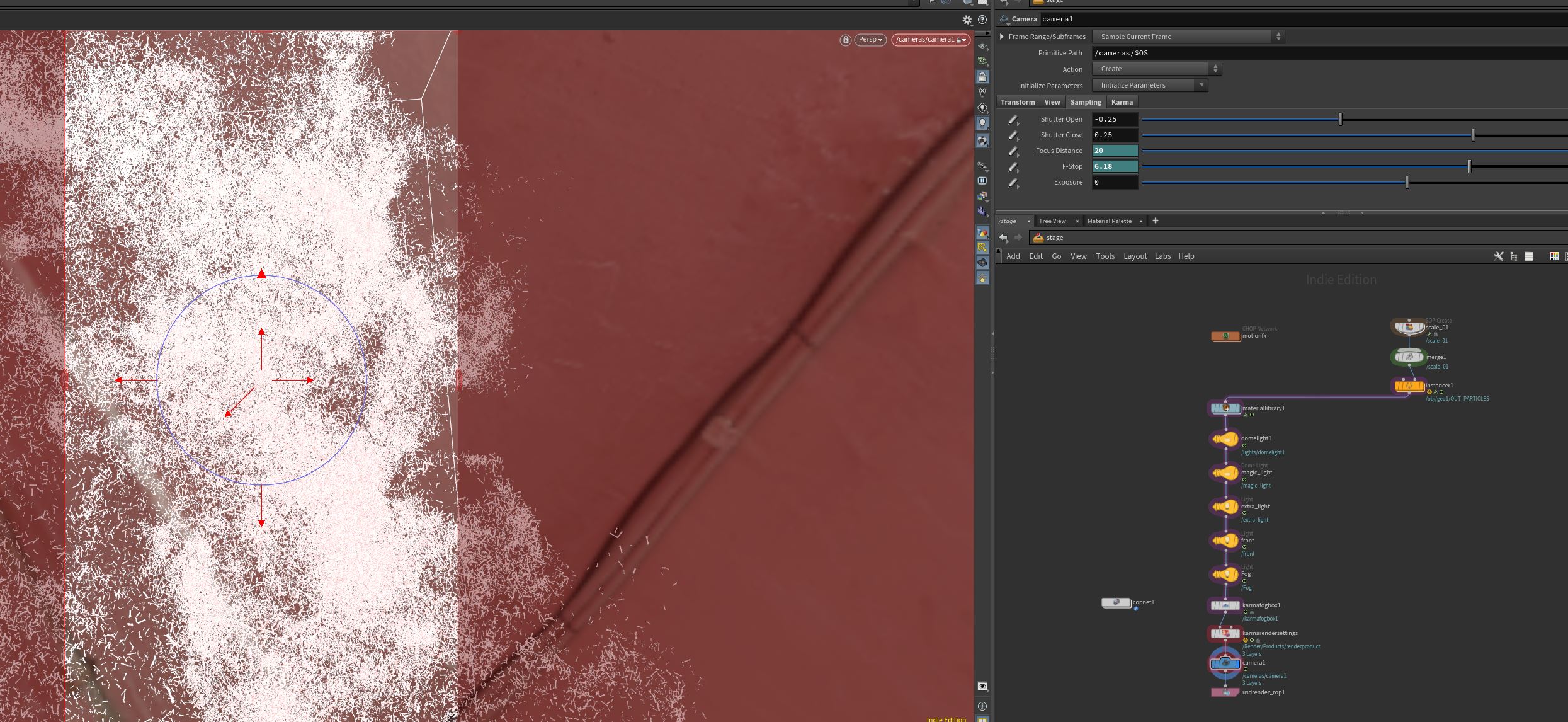Click the karmafogbox1 node icon

click(x=1225, y=605)
